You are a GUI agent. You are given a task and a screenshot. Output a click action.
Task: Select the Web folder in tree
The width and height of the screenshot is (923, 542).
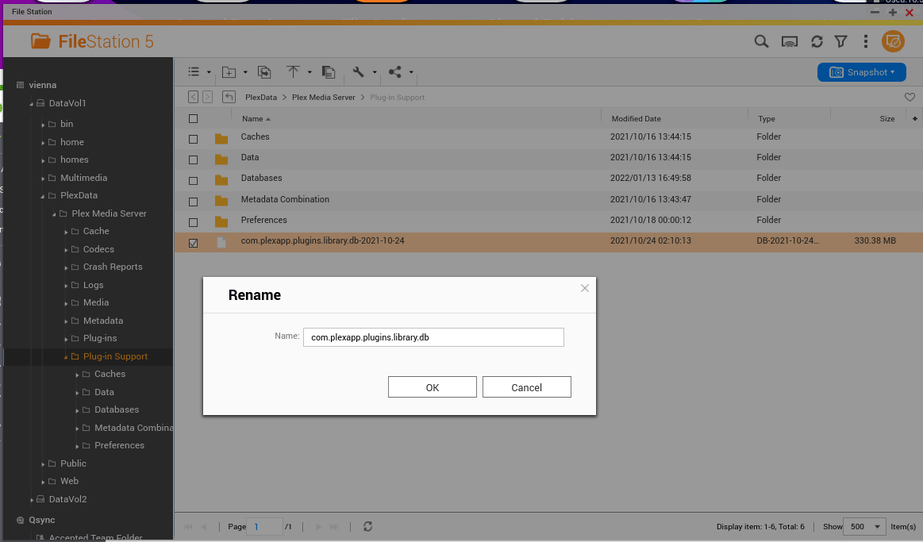coord(69,481)
